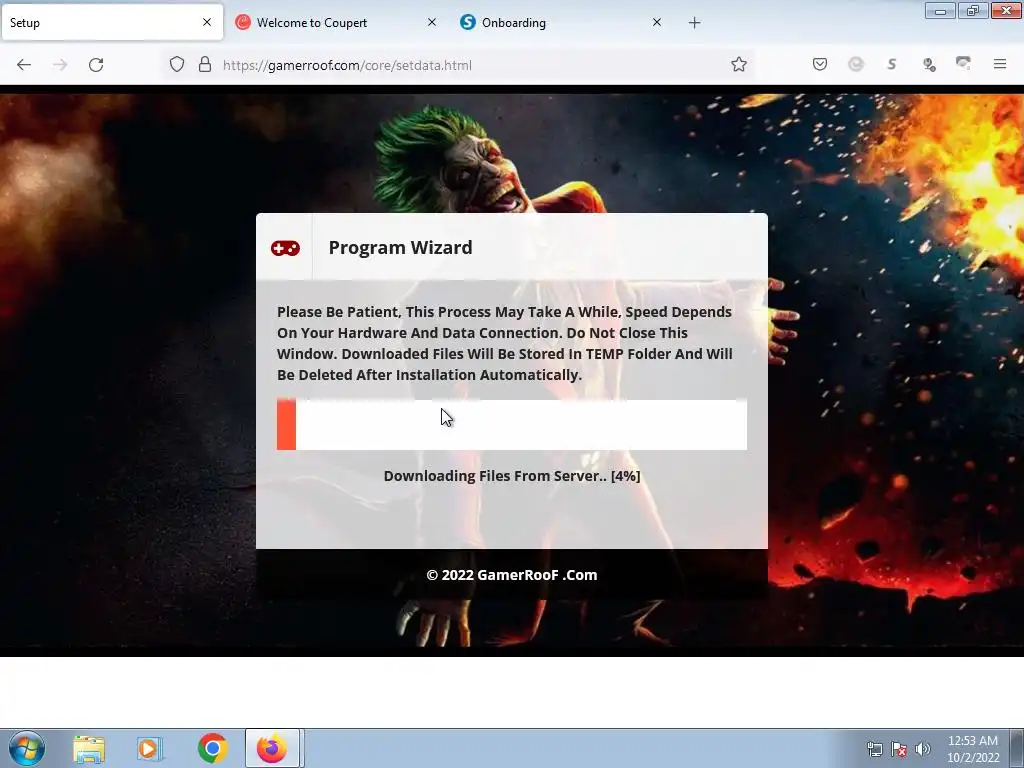Click the download progress bar
1024x768 pixels.
click(x=512, y=424)
